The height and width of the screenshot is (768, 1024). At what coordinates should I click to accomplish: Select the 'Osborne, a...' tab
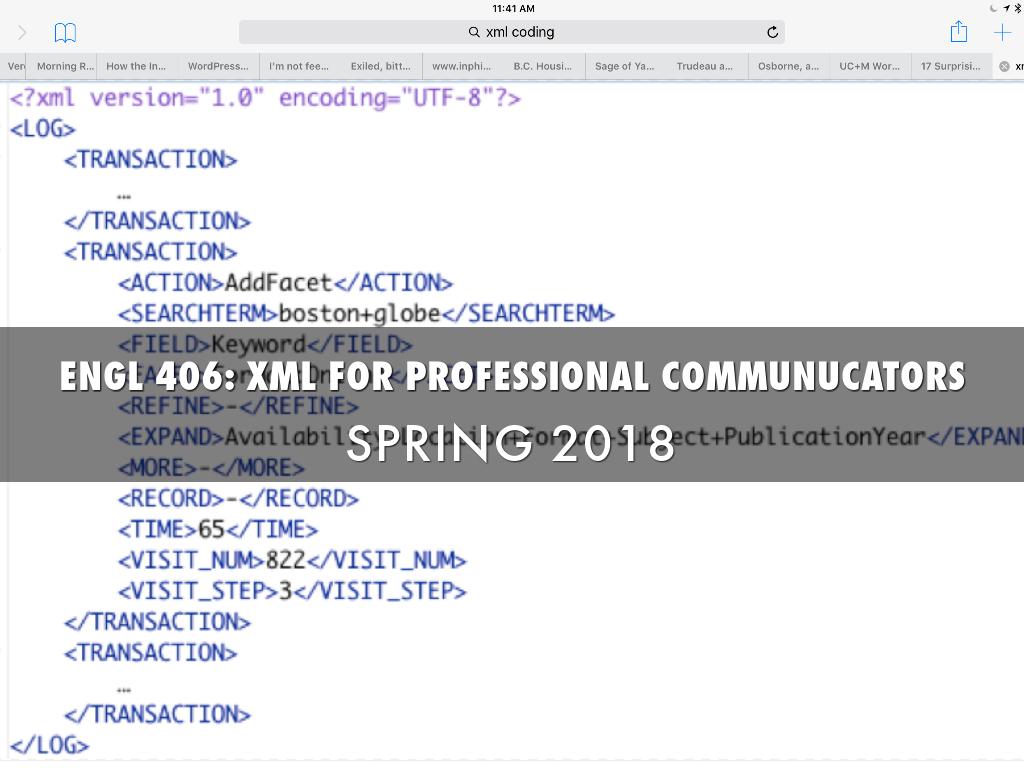click(x=788, y=67)
